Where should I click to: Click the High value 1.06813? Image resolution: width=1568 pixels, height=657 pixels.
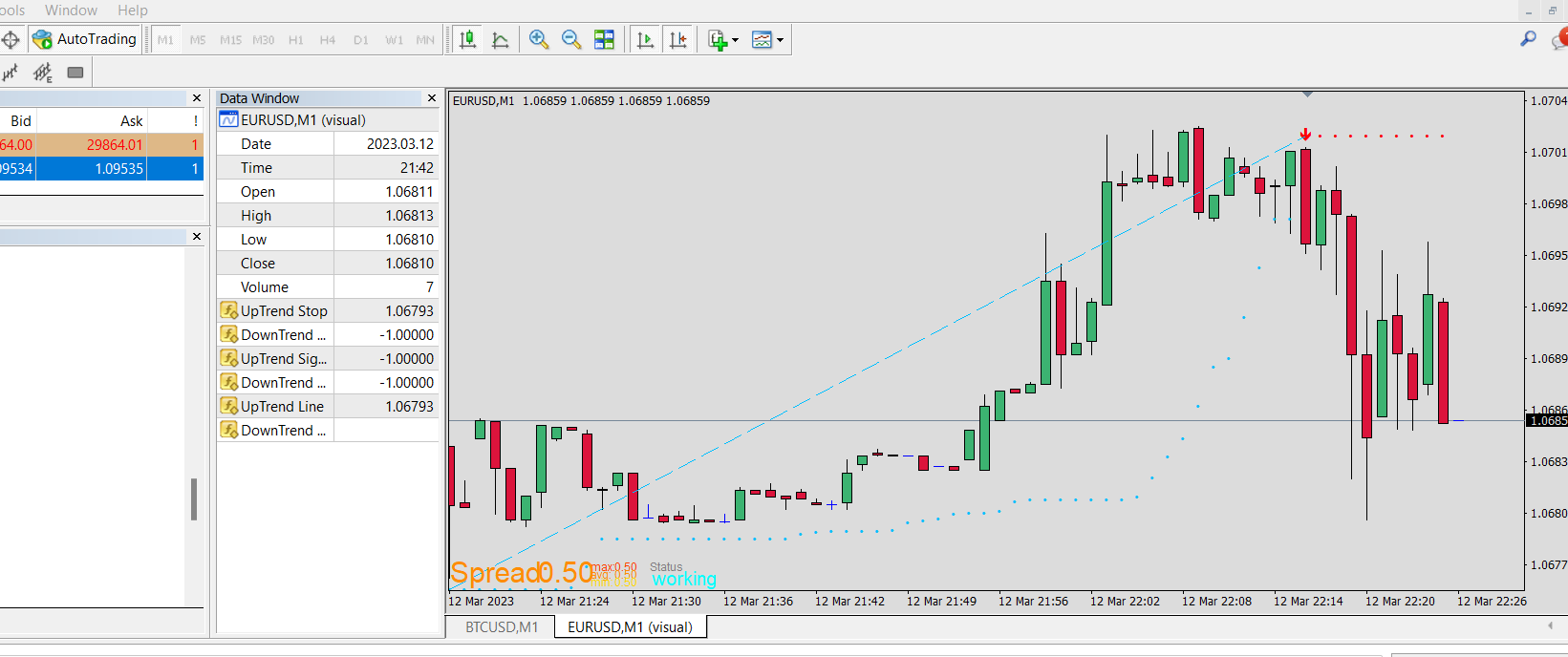coord(410,216)
